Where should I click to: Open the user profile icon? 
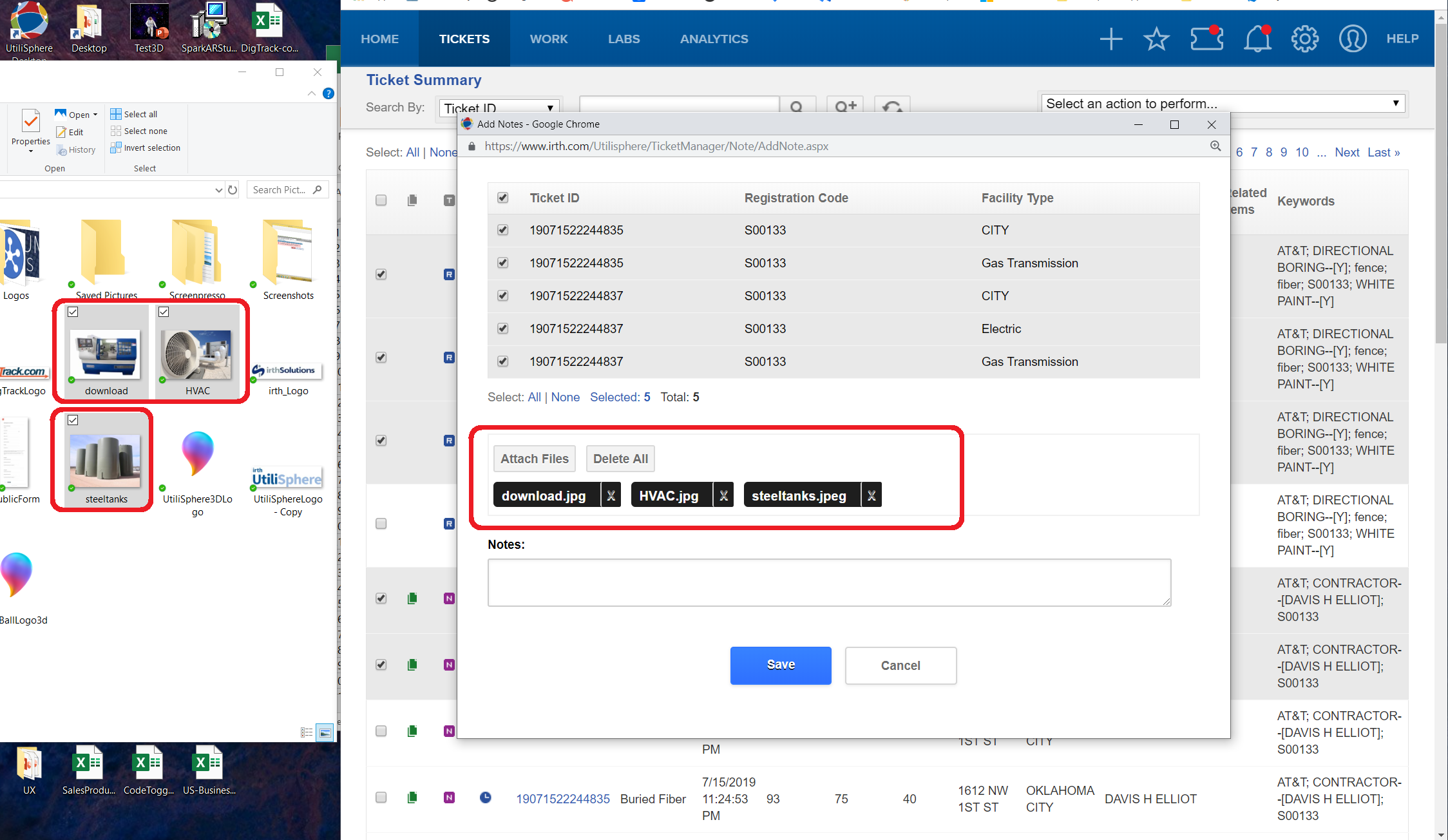(1353, 39)
